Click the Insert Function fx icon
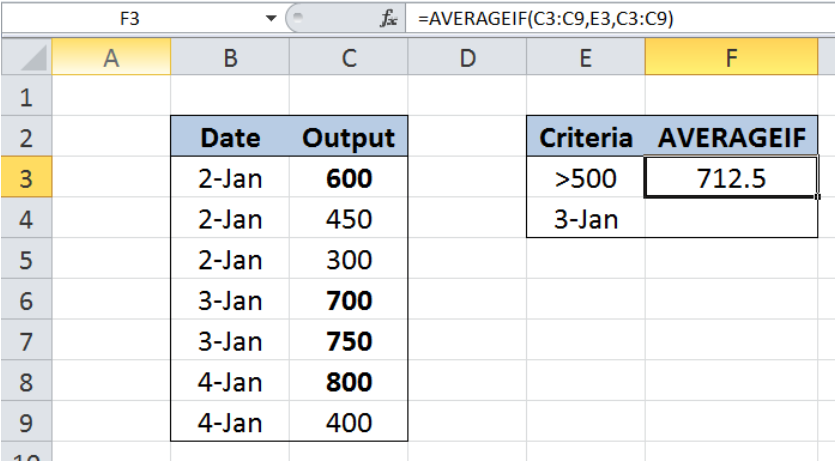The height and width of the screenshot is (461, 835). point(389,18)
